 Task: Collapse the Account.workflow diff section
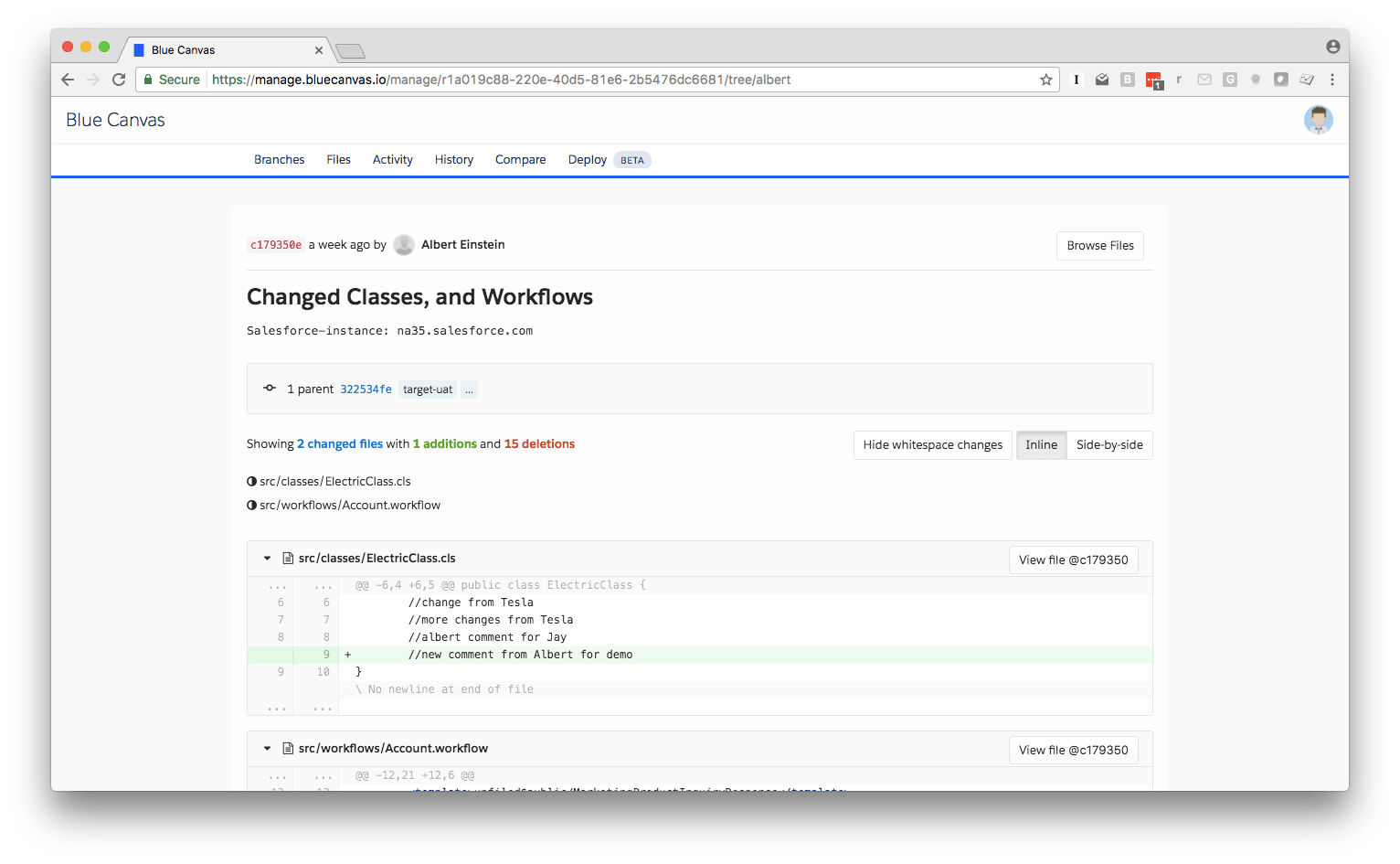click(x=267, y=748)
